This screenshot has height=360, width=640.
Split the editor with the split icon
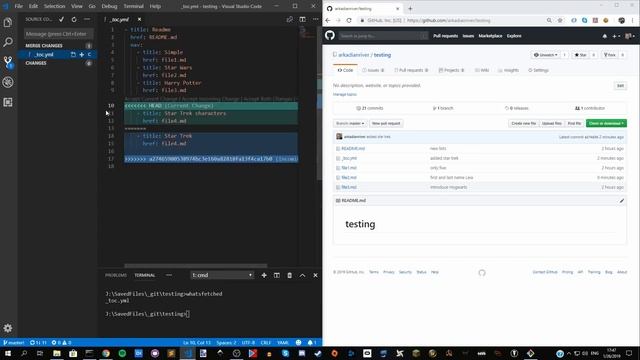pos(302,19)
